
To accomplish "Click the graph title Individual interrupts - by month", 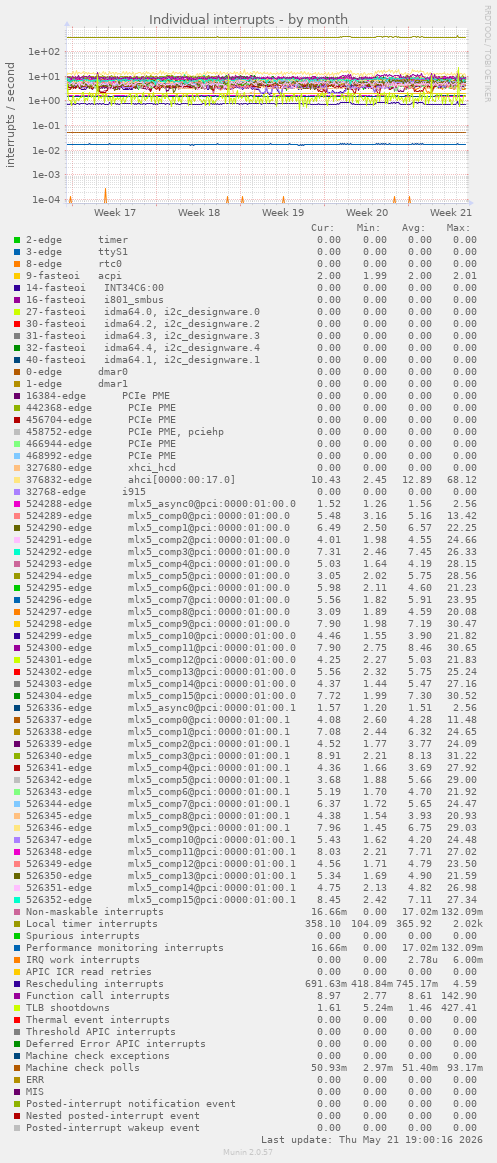I will pyautogui.click(x=248, y=19).
